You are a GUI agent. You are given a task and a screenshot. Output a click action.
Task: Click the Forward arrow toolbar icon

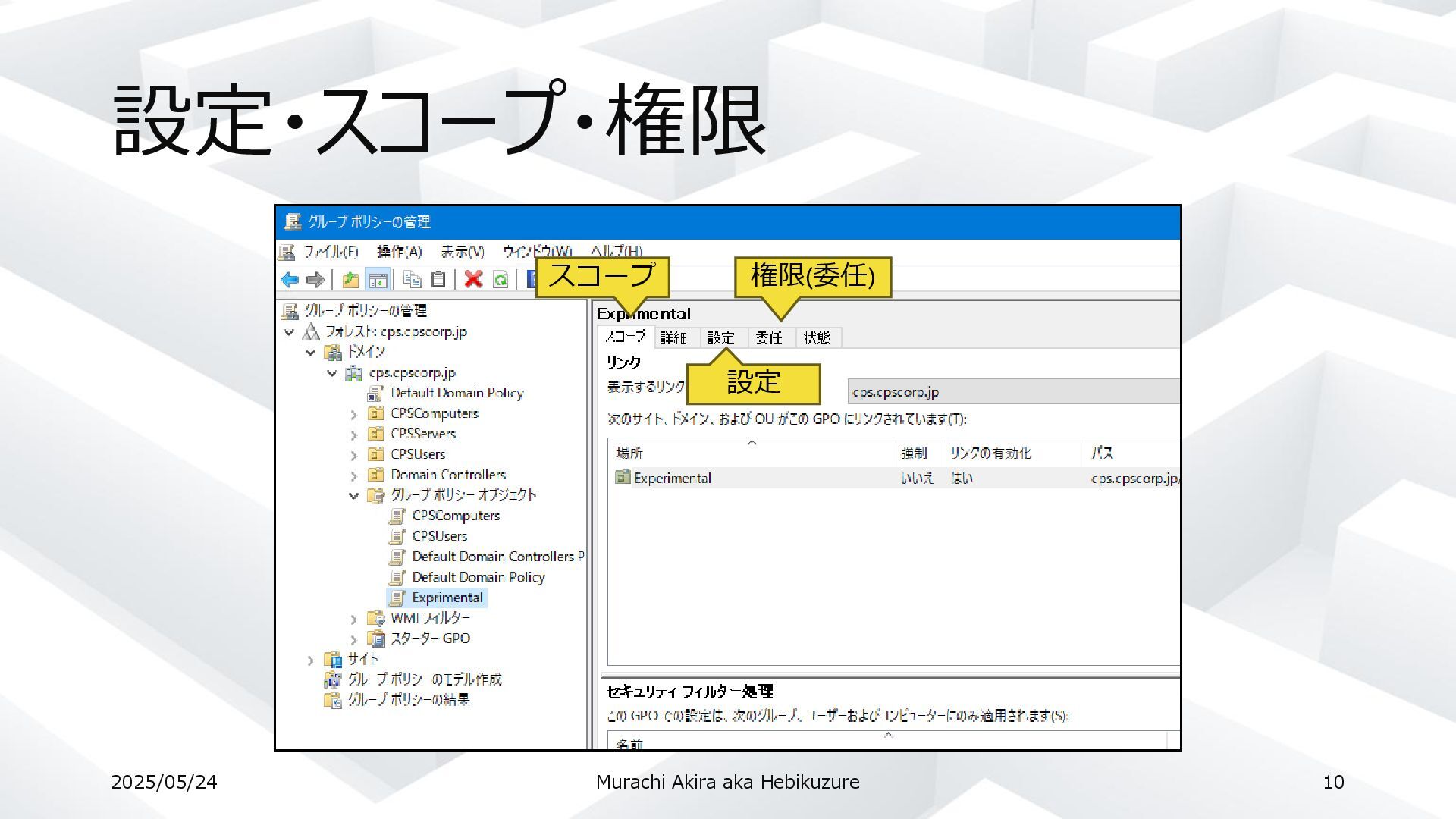click(x=315, y=279)
